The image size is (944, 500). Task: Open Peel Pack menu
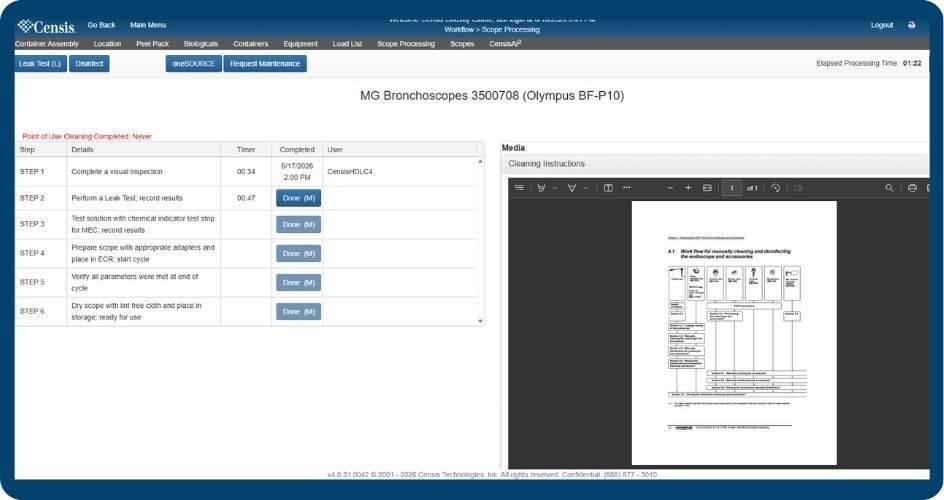click(152, 44)
